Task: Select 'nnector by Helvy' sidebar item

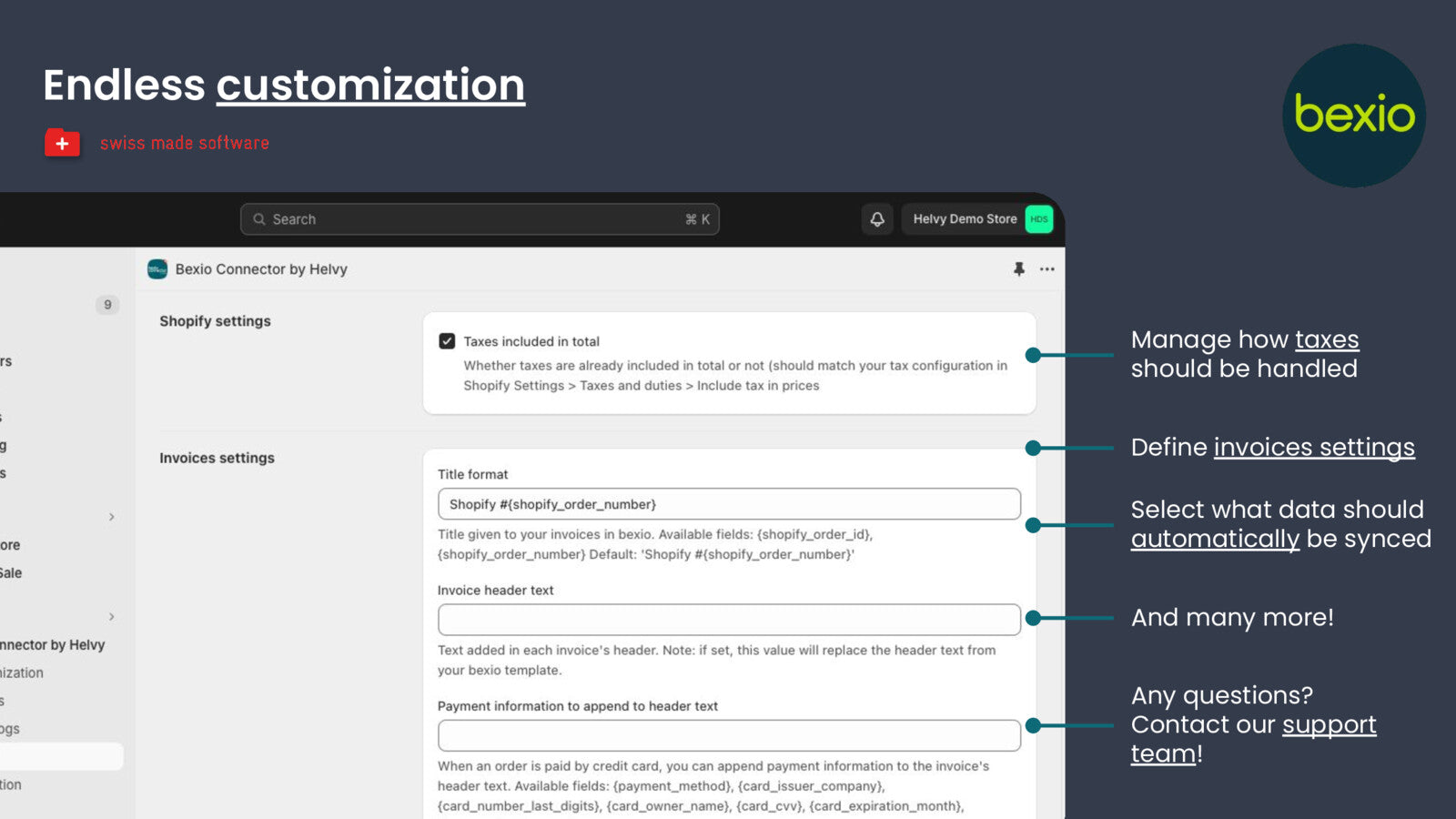Action: (x=53, y=645)
